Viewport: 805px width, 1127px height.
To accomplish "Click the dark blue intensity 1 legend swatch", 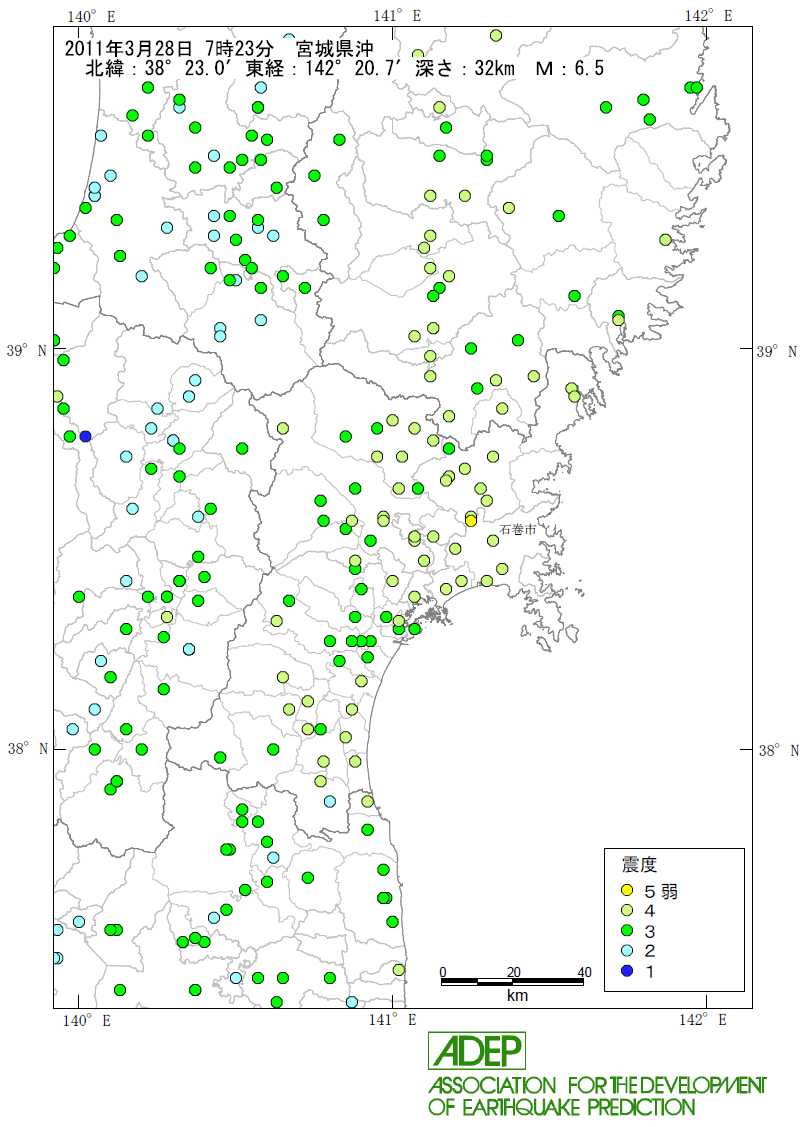I will pyautogui.click(x=627, y=971).
